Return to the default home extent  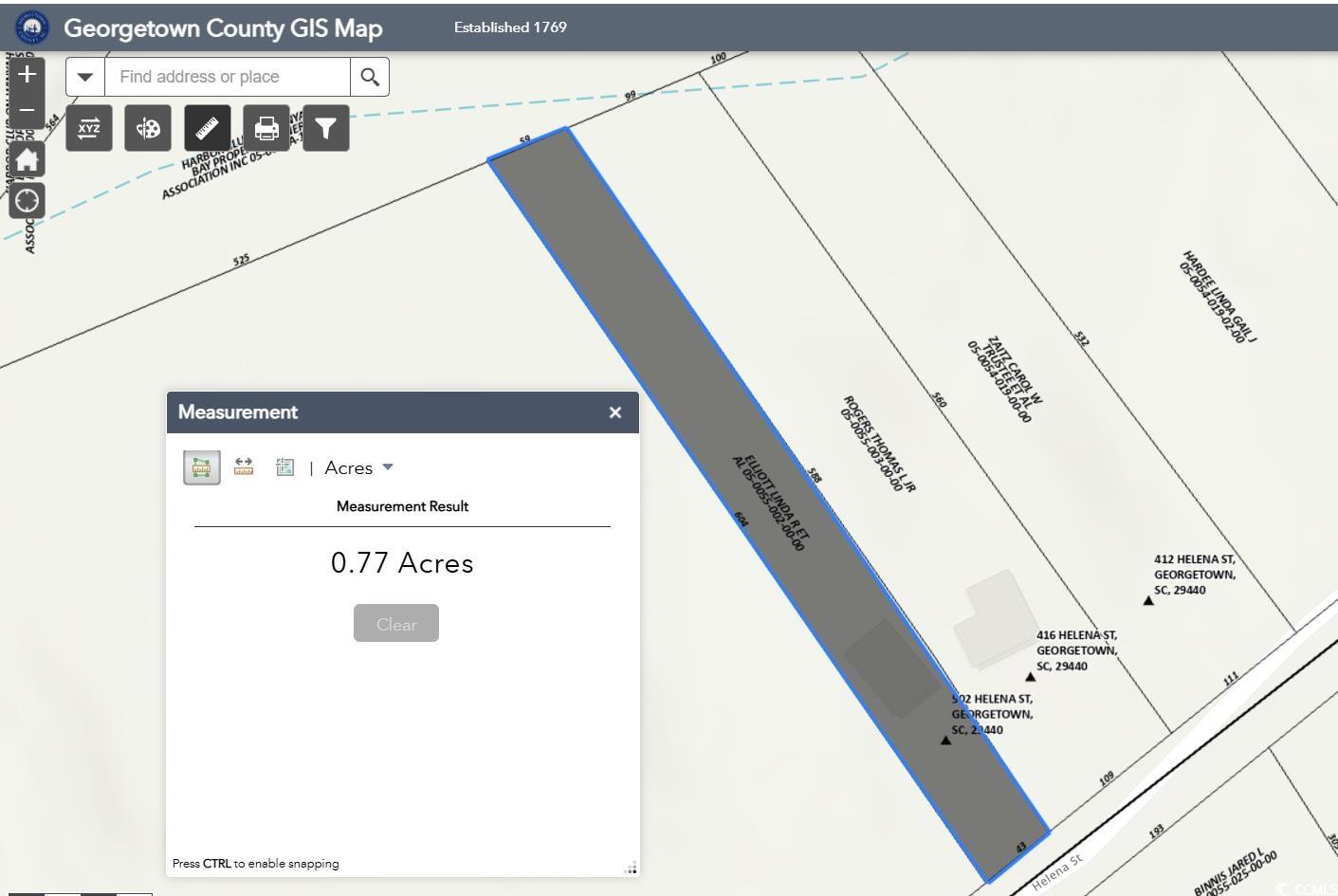click(x=27, y=159)
